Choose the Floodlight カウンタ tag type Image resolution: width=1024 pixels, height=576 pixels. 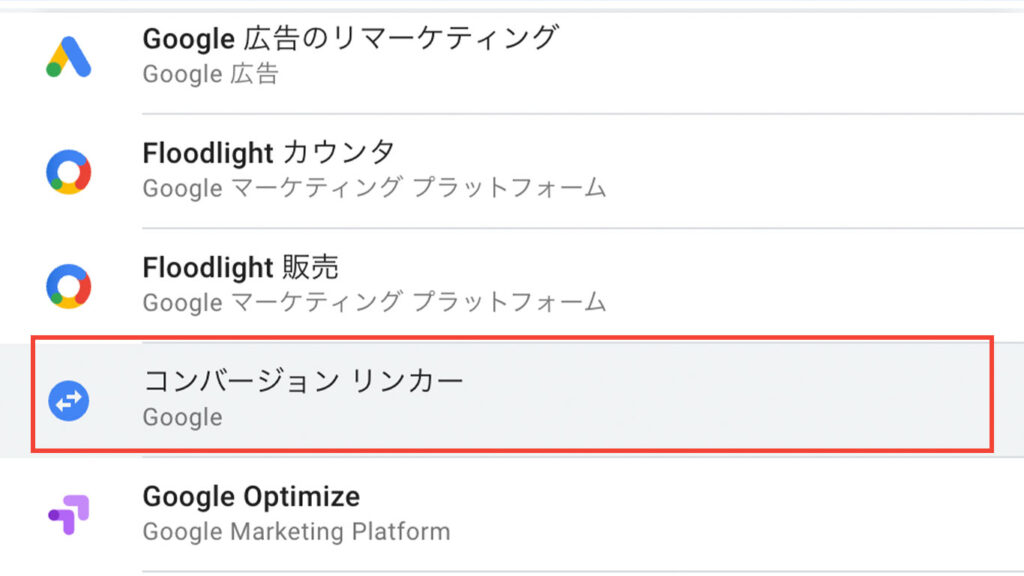[512, 172]
